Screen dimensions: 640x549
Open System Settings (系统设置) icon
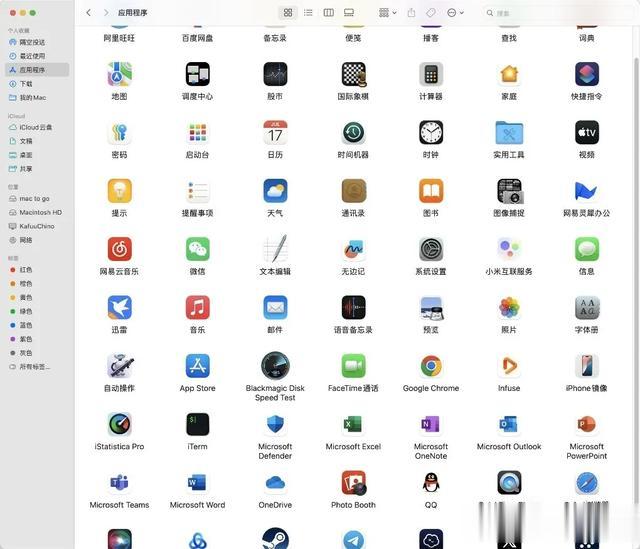pyautogui.click(x=431, y=249)
